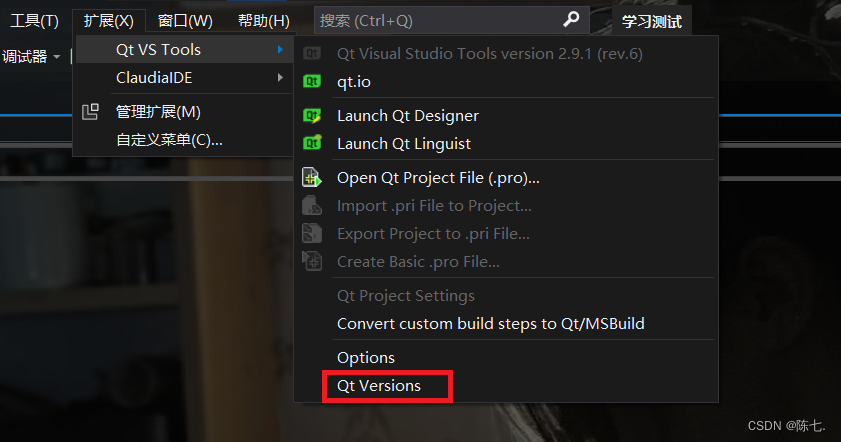The width and height of the screenshot is (841, 442).
Task: Click the Export Project to .pri icon
Action: point(312,233)
